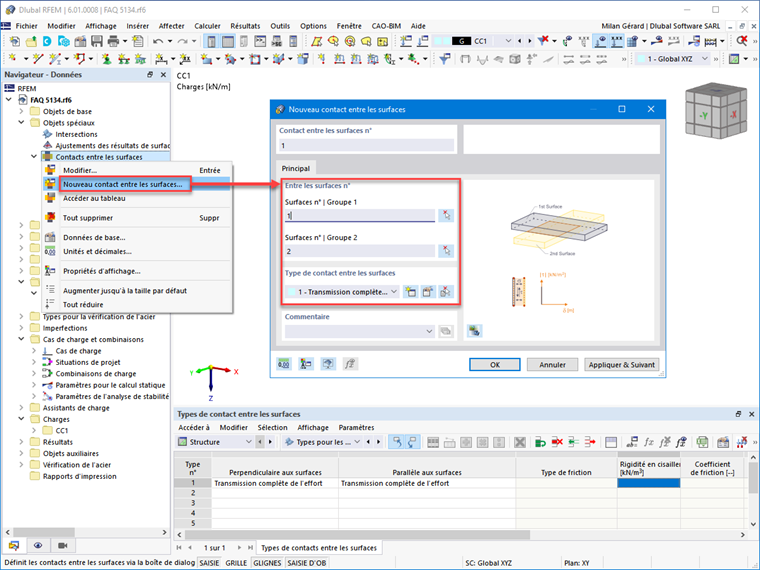The width and height of the screenshot is (760, 570).
Task: Open the CC1 load case dropdown
Action: (x=508, y=41)
